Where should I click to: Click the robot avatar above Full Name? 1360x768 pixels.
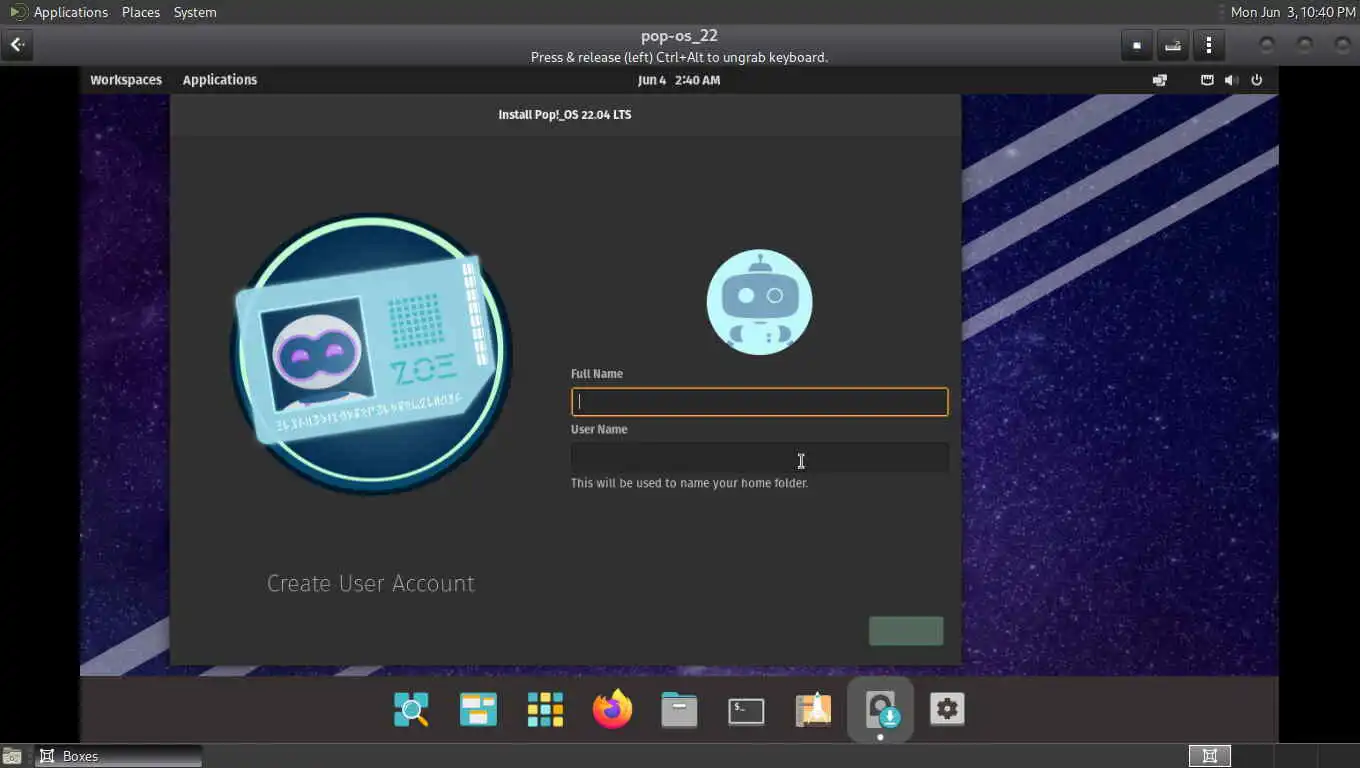click(760, 302)
